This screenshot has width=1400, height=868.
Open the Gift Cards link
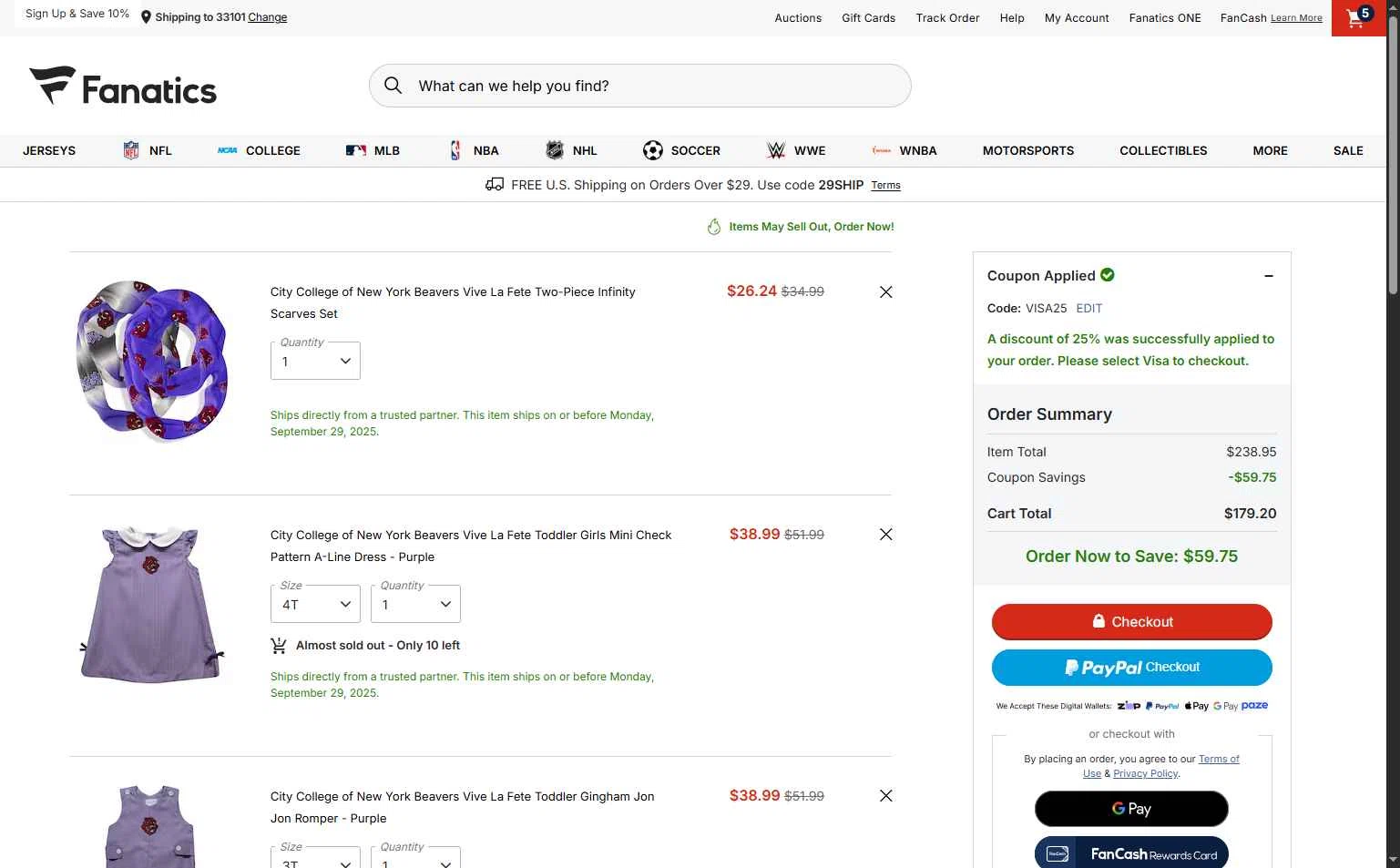pos(868,18)
